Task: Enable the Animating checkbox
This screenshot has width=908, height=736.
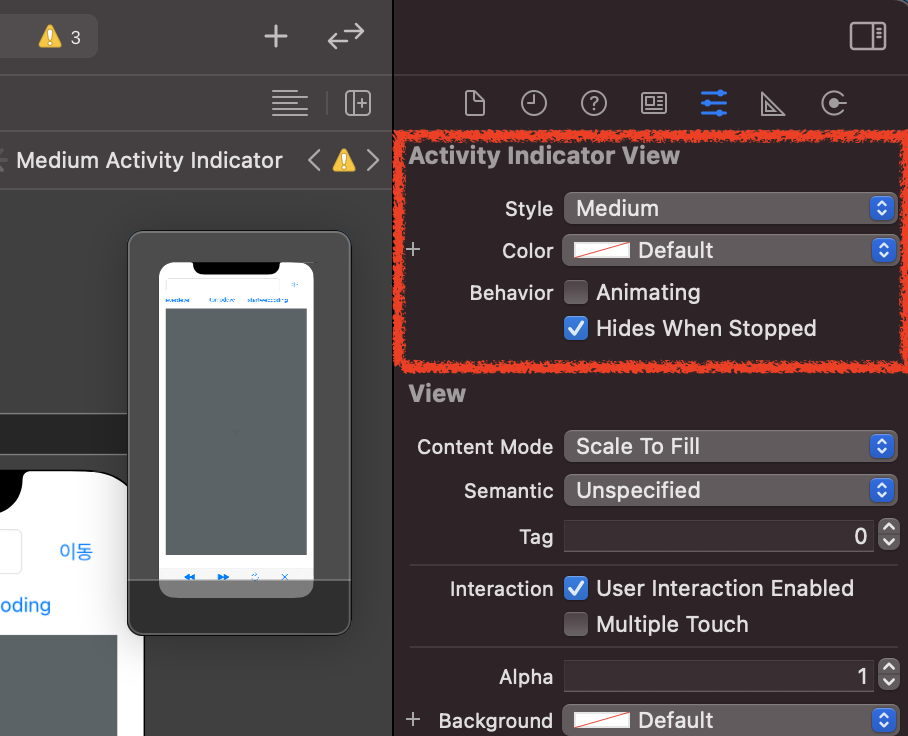Action: (576, 292)
